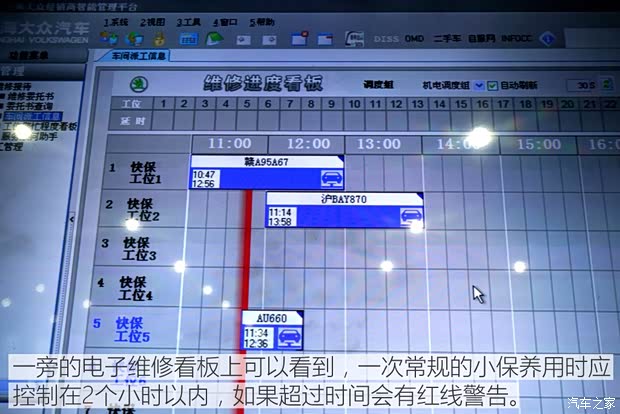
Task: Click the users-and-globe toolbar icon
Action: (x=109, y=39)
